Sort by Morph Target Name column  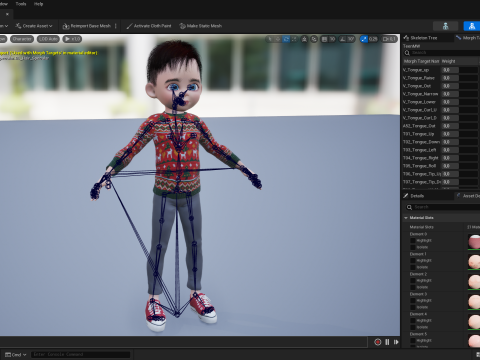421,61
